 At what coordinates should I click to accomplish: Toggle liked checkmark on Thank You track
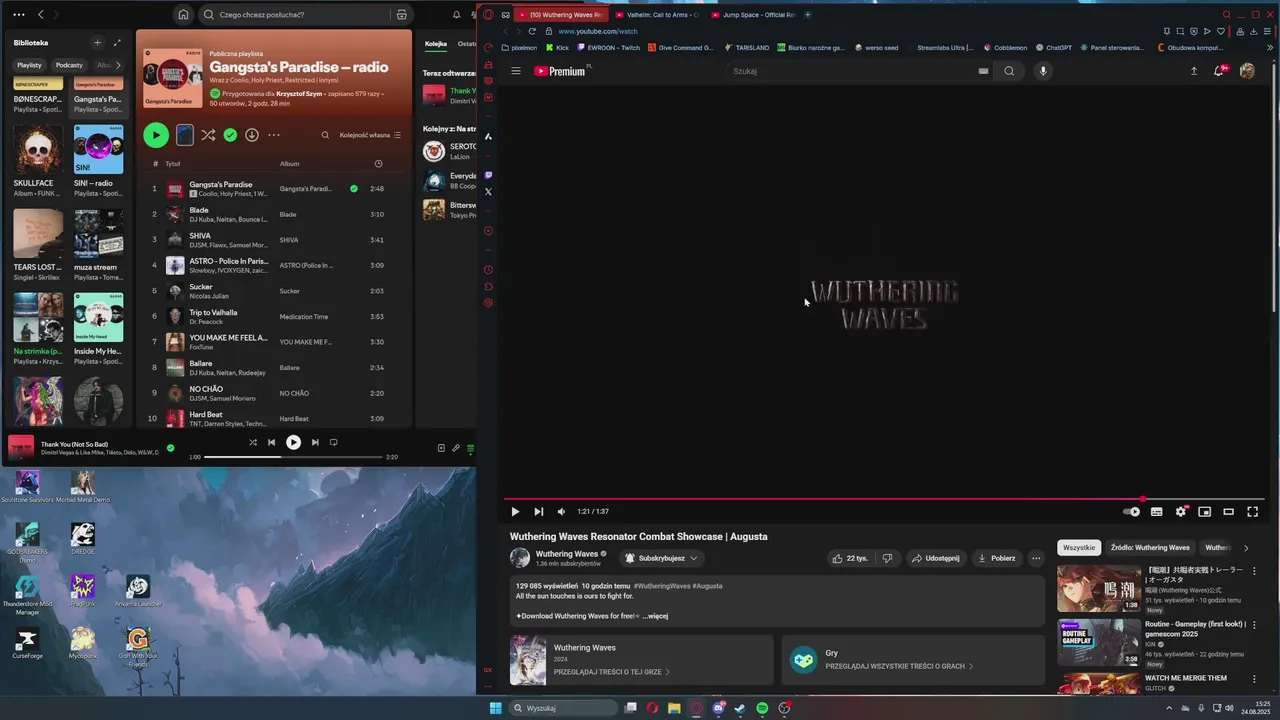point(171,448)
